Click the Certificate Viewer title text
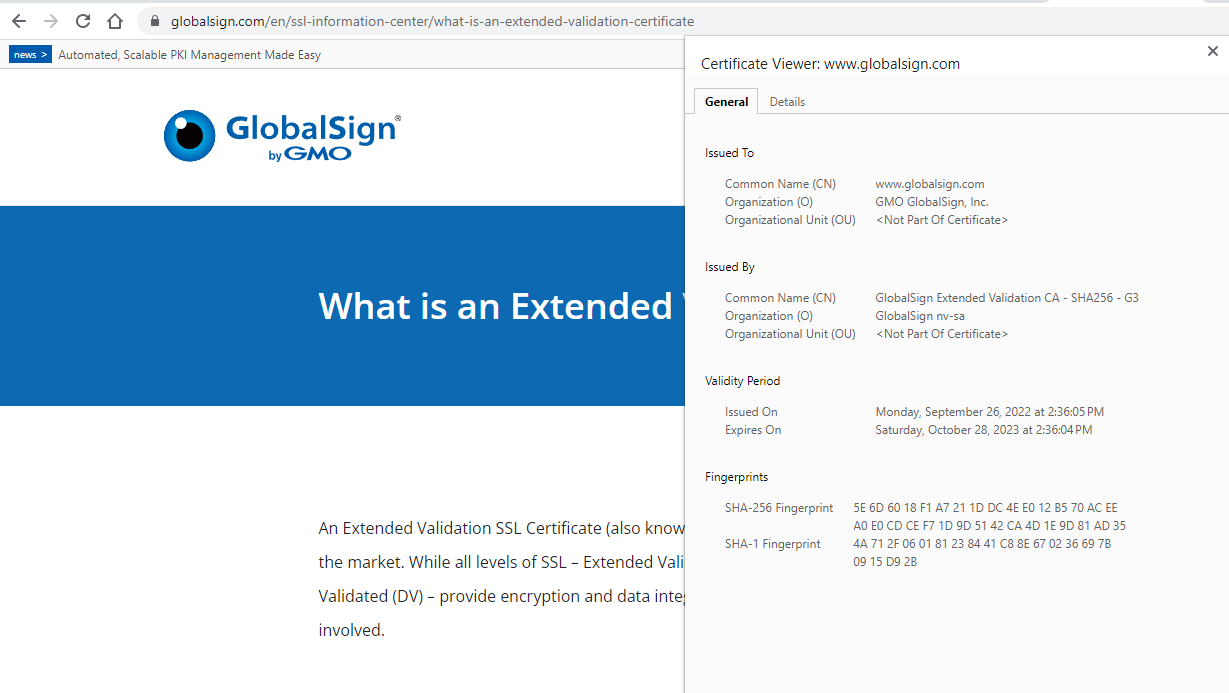Viewport: 1229px width, 693px height. 830,64
